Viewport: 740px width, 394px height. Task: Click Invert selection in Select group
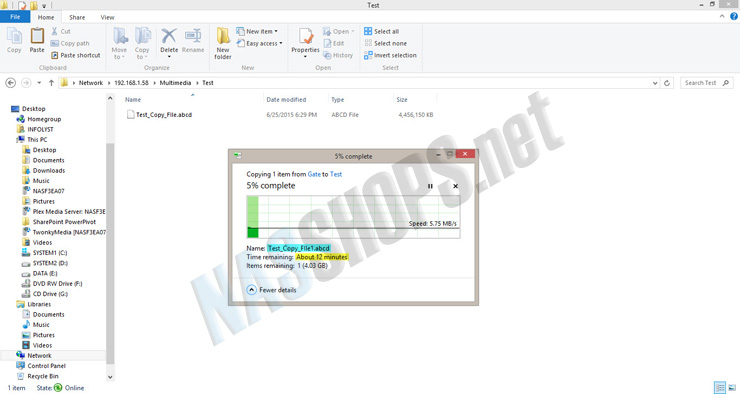(390, 55)
